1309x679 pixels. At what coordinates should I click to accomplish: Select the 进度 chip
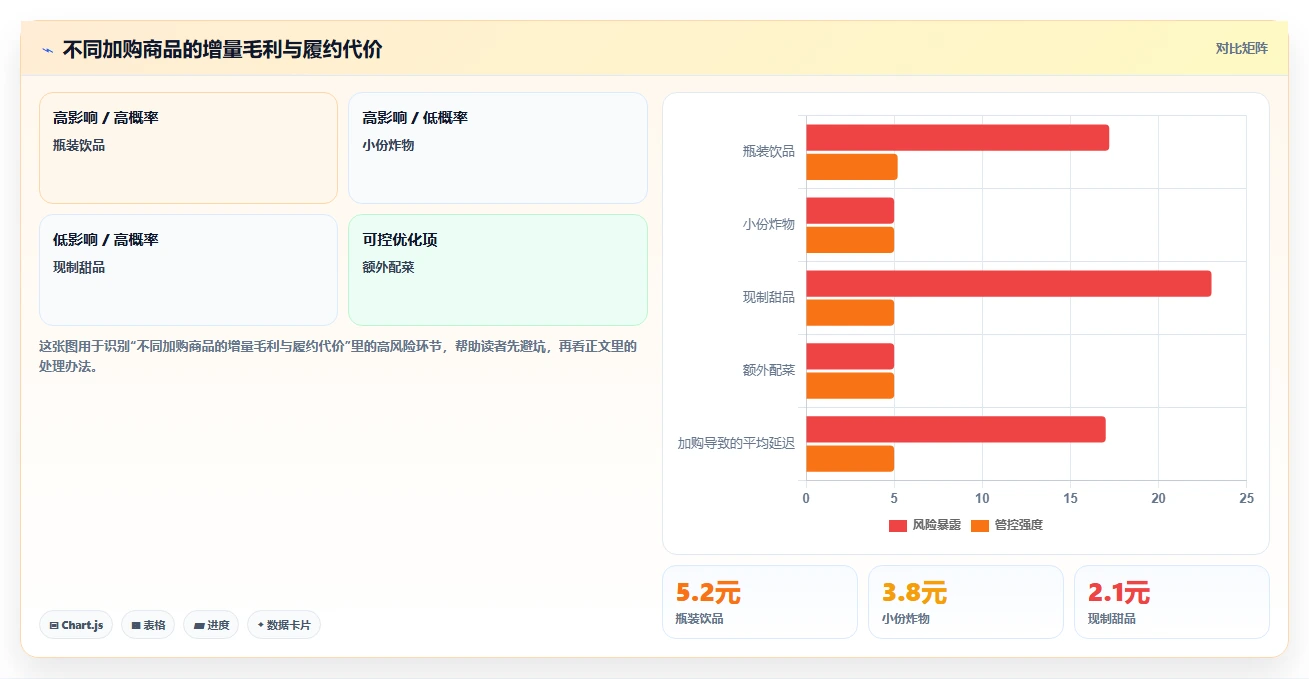point(211,625)
